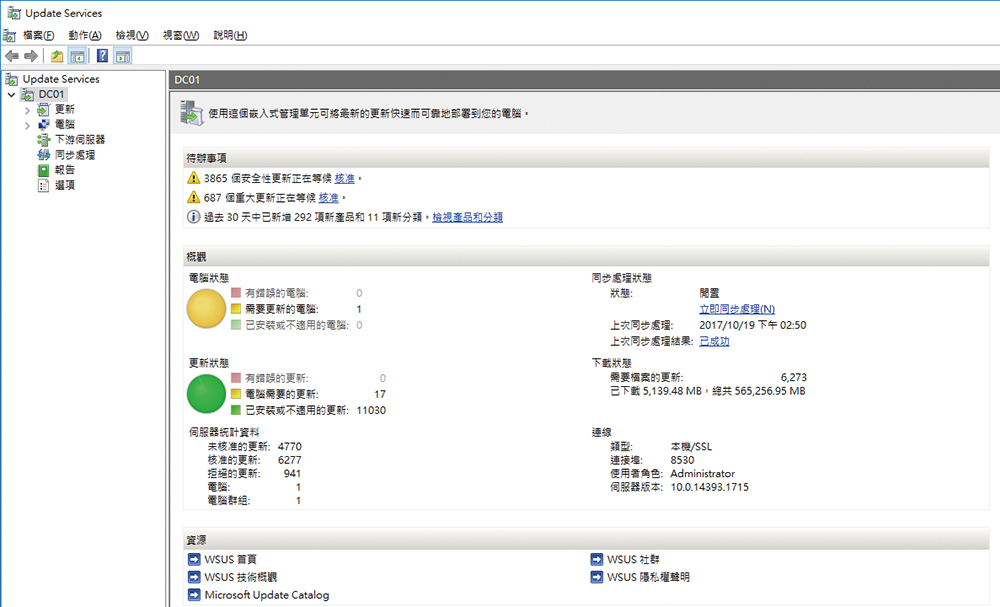Select the Update Services root tree label
Image resolution: width=1000 pixels, height=607 pixels.
point(61,79)
